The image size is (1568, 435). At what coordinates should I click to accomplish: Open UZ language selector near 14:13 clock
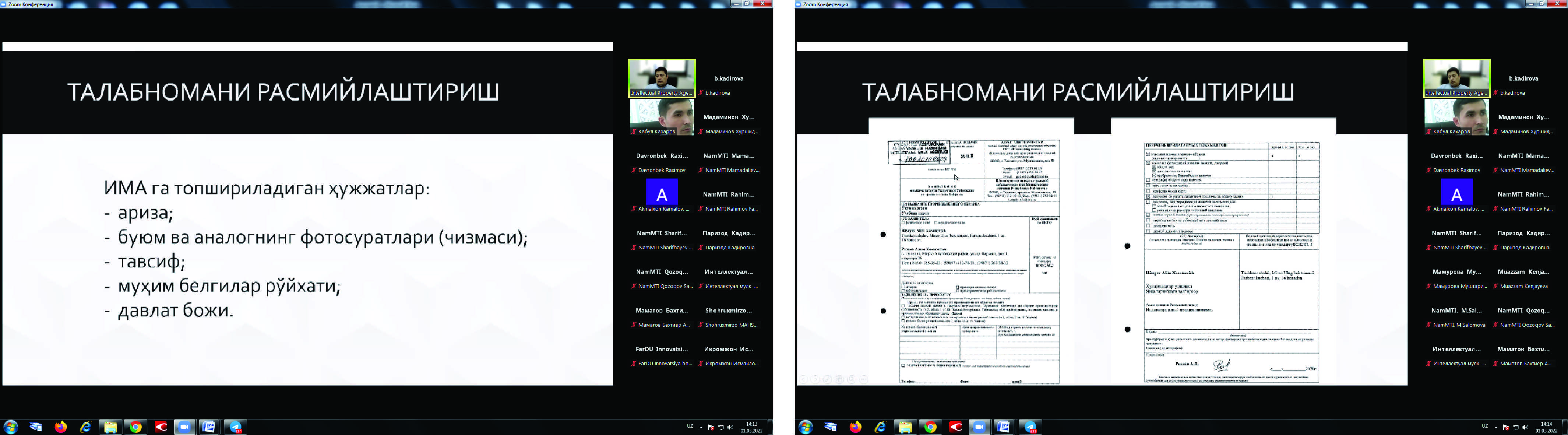[690, 427]
